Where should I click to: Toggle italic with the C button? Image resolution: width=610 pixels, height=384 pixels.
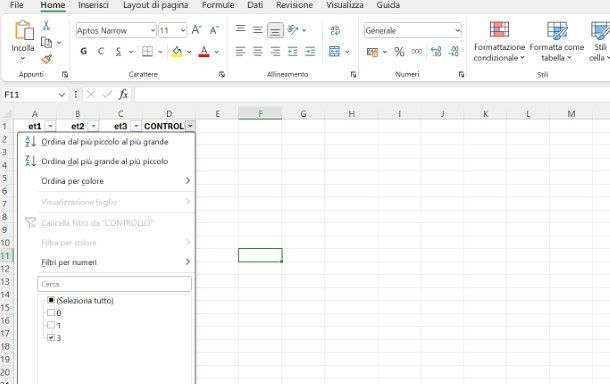pyautogui.click(x=101, y=51)
